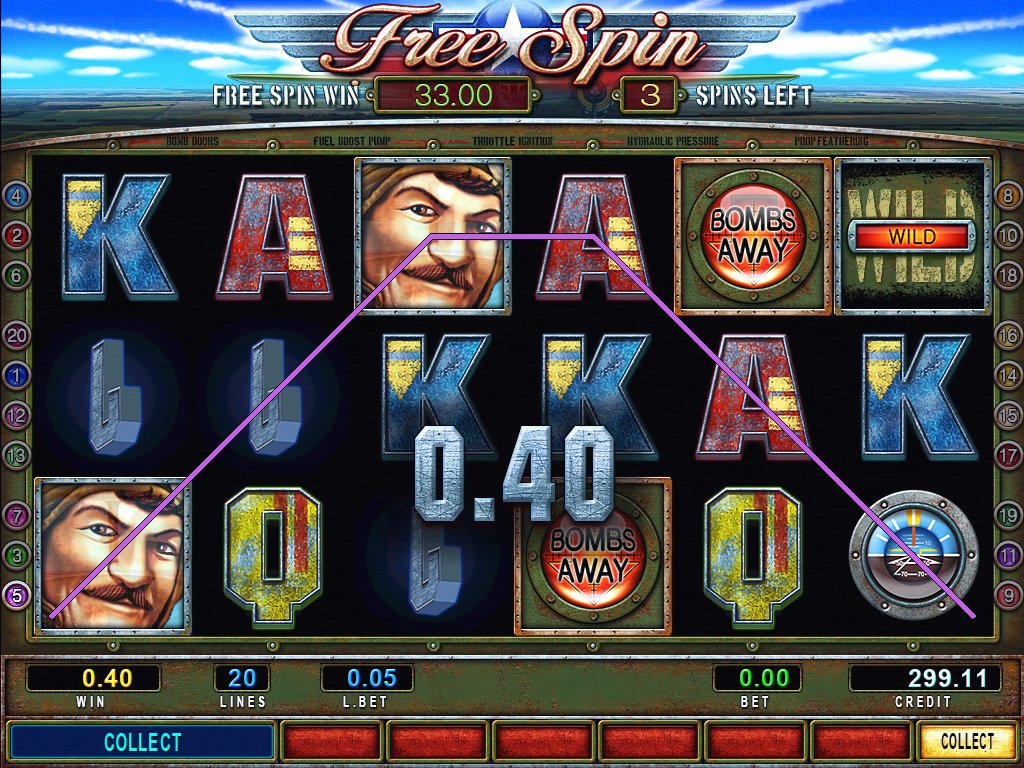Click the pilot face symbol in bottom row
This screenshot has width=1024, height=768.
coord(113,556)
